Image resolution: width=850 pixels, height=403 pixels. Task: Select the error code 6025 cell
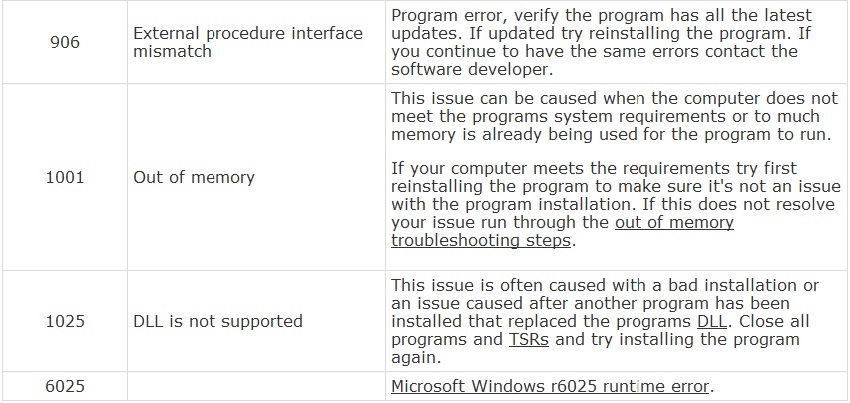point(65,386)
